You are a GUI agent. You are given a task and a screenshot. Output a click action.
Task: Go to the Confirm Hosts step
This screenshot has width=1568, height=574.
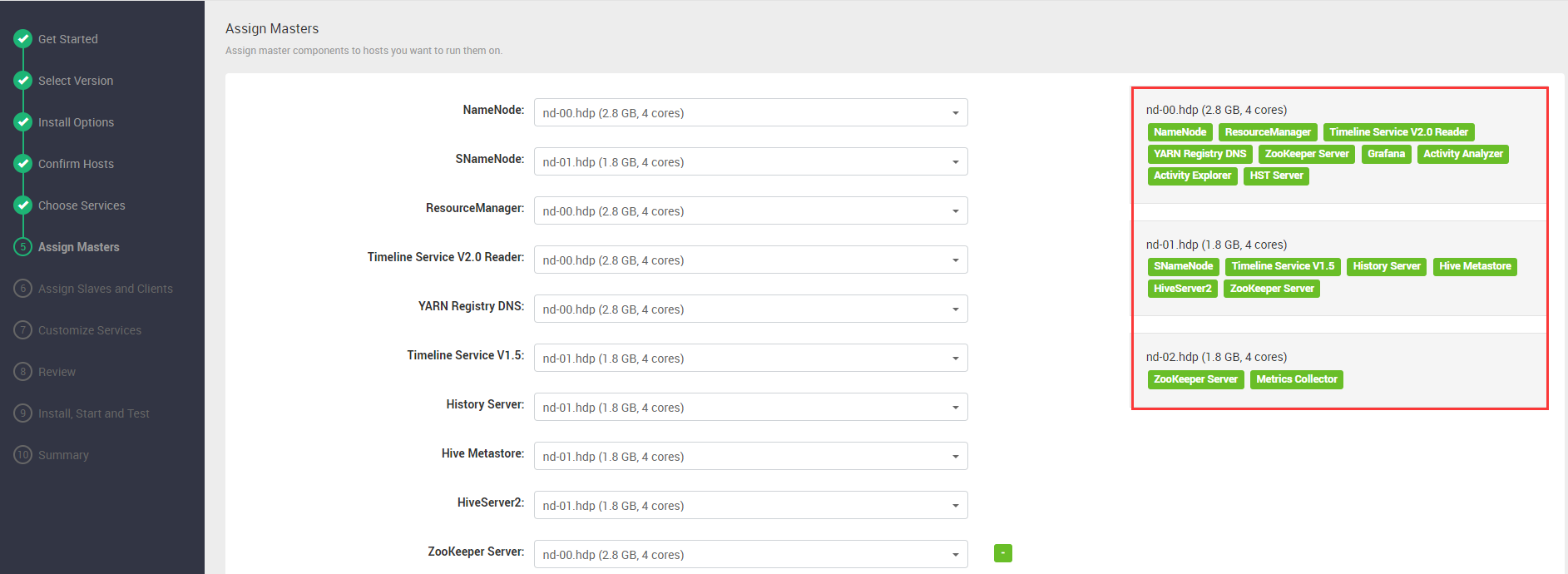pyautogui.click(x=76, y=164)
